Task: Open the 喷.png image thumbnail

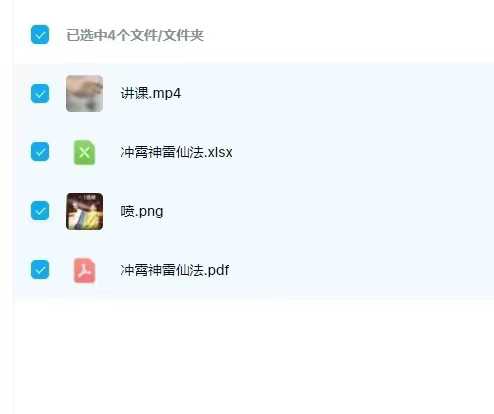Action: tap(84, 211)
